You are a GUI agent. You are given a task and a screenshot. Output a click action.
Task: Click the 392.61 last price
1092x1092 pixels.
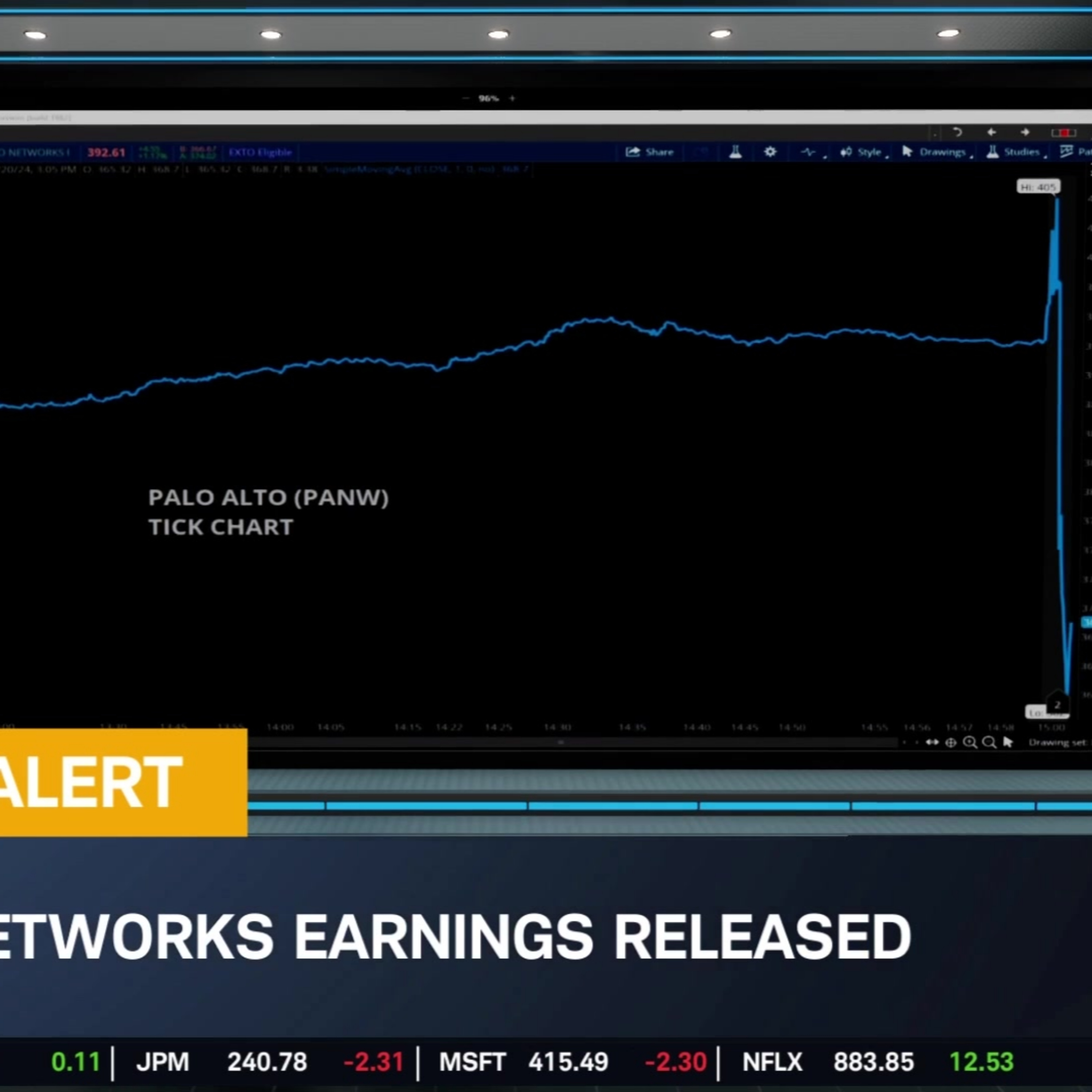[x=106, y=153]
